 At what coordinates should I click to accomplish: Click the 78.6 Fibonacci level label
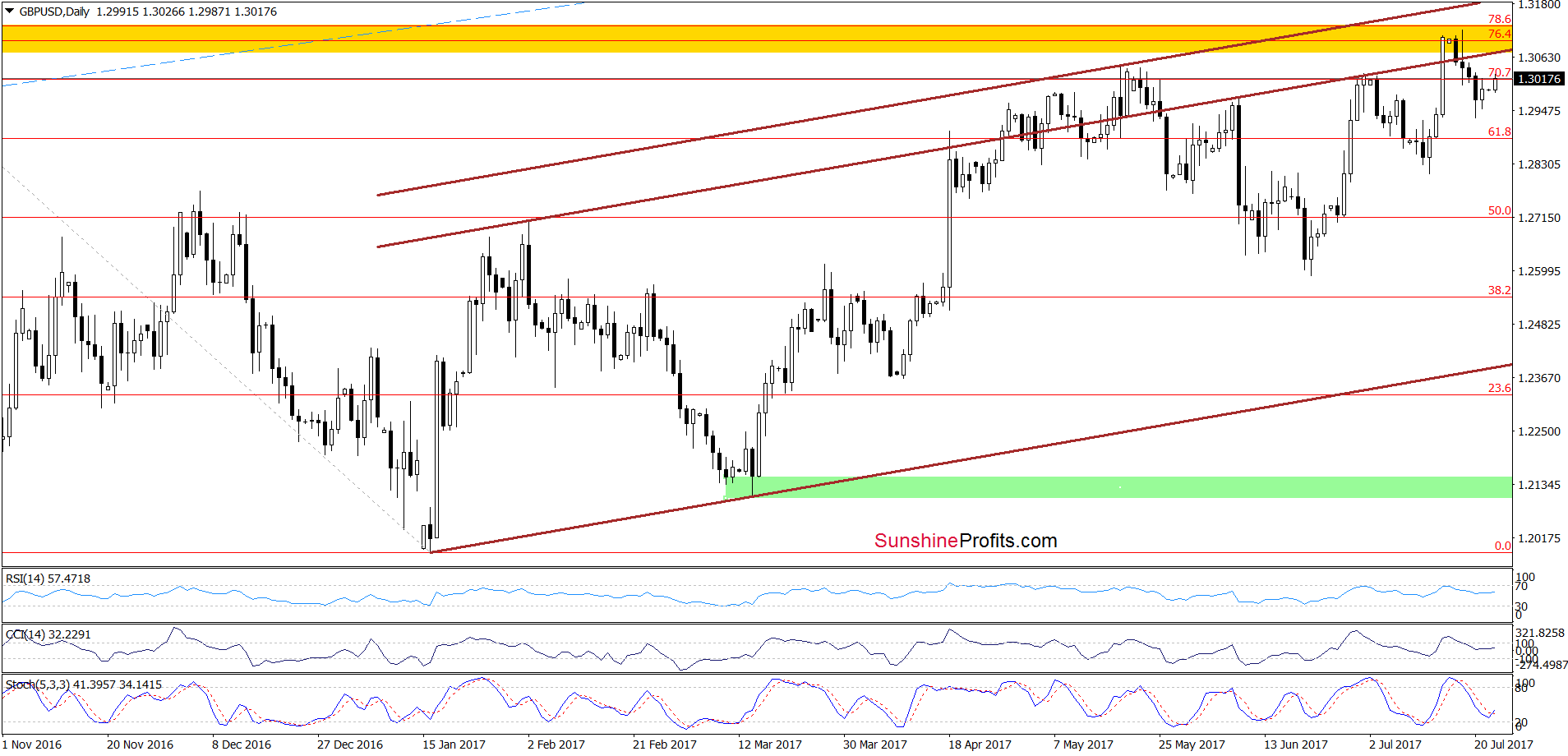point(1500,19)
